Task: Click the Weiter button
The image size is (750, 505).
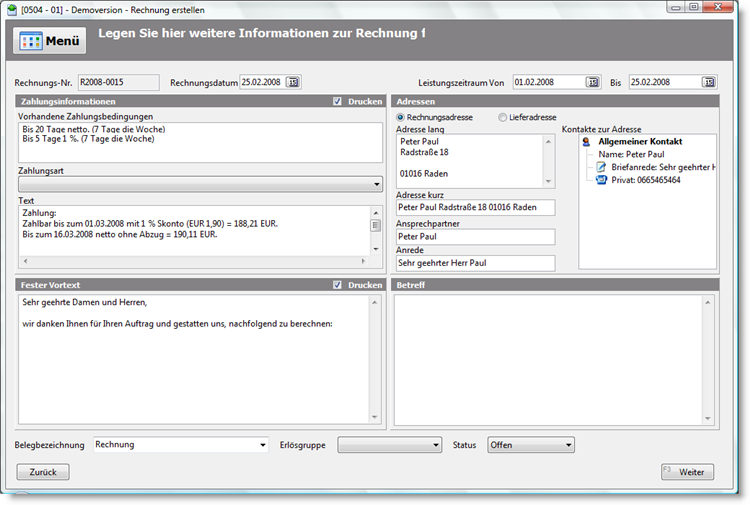Action: [x=687, y=472]
